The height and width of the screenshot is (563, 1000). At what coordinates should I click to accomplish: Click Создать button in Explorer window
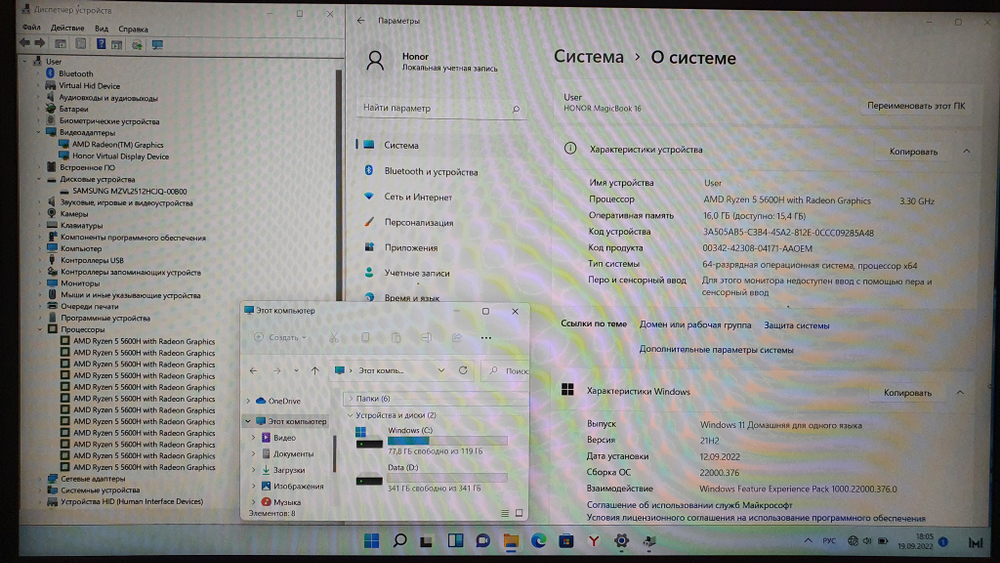click(x=281, y=337)
